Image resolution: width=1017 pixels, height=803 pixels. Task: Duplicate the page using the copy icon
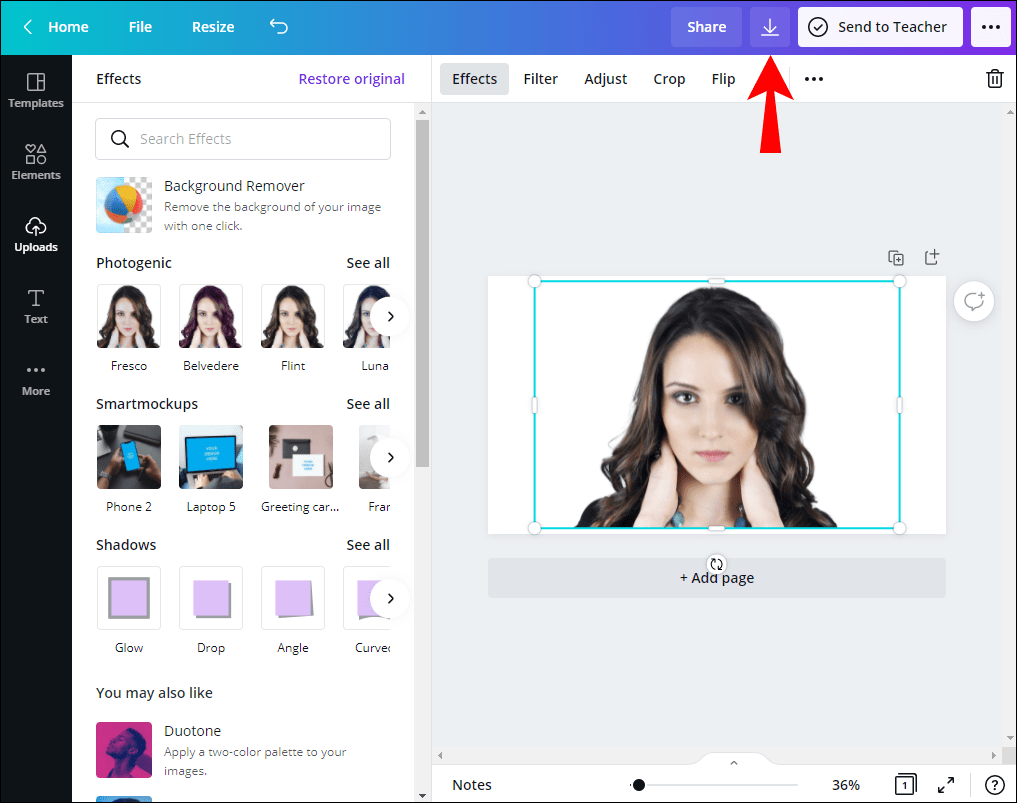click(x=896, y=257)
